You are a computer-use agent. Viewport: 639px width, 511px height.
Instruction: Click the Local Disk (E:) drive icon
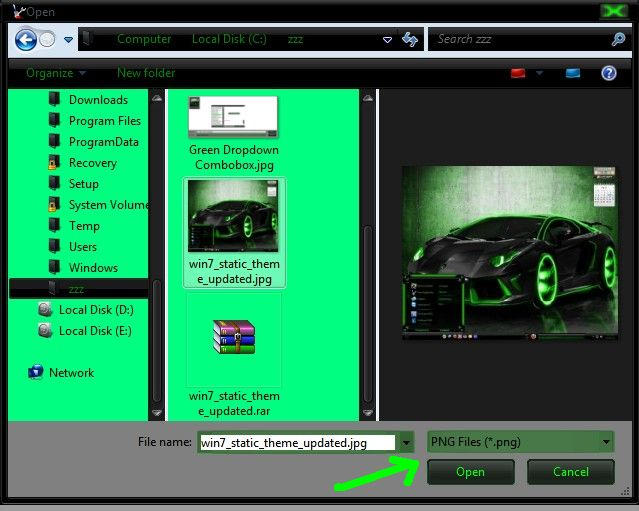[x=45, y=330]
